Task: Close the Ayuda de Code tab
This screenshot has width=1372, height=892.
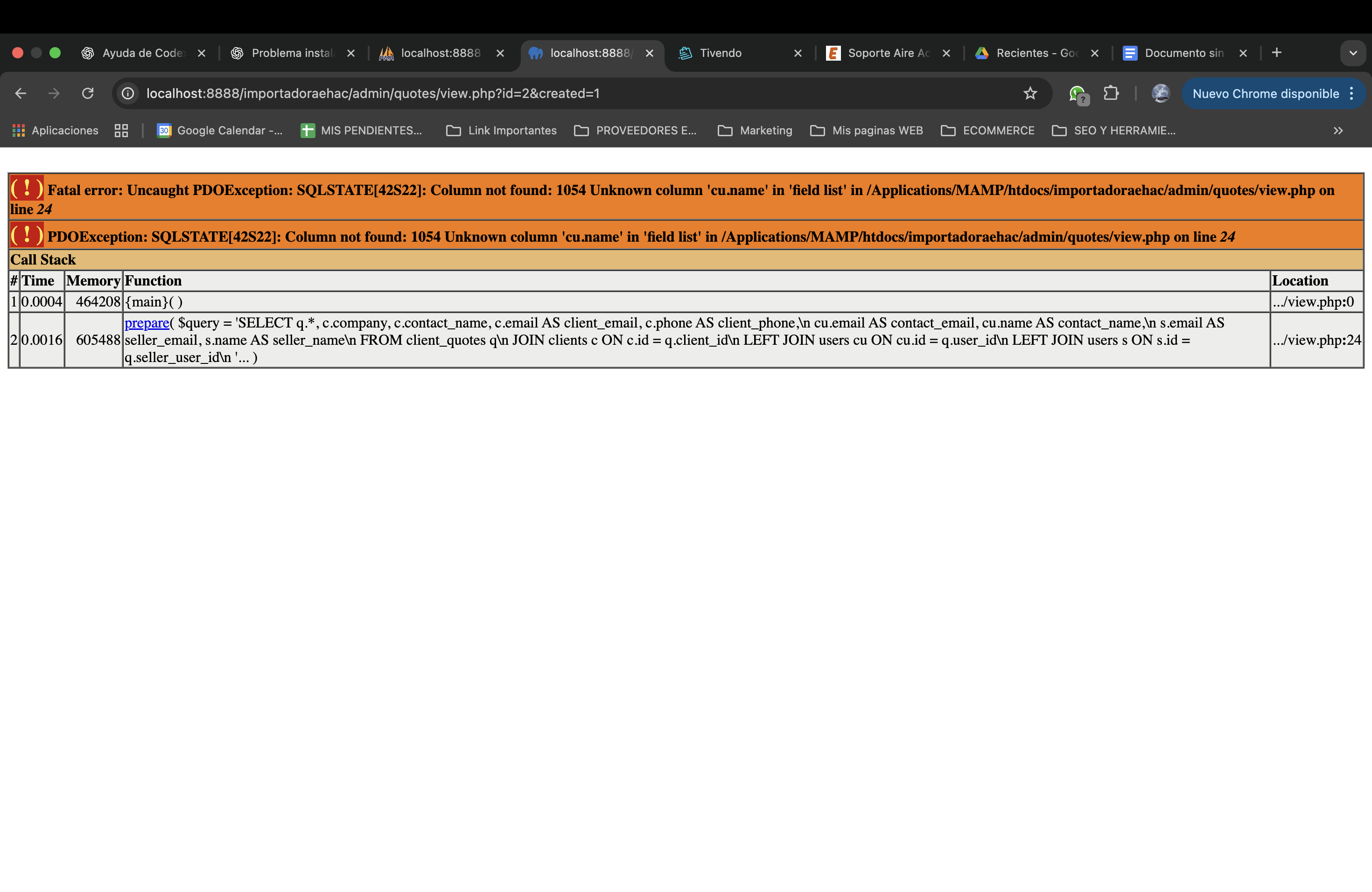Action: pos(202,53)
